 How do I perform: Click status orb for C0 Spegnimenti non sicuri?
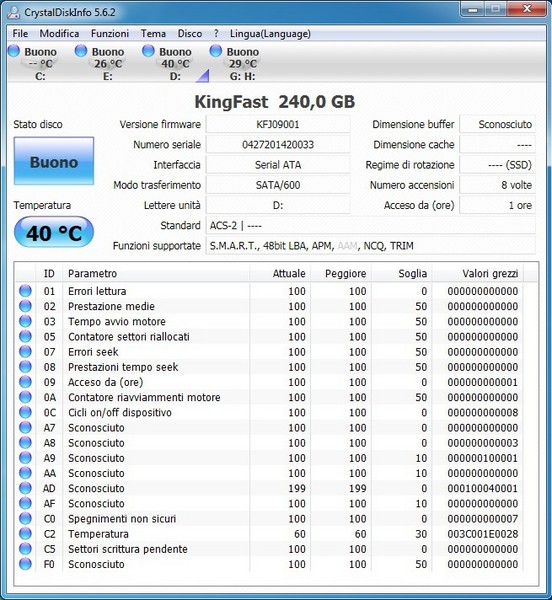[x=25, y=518]
